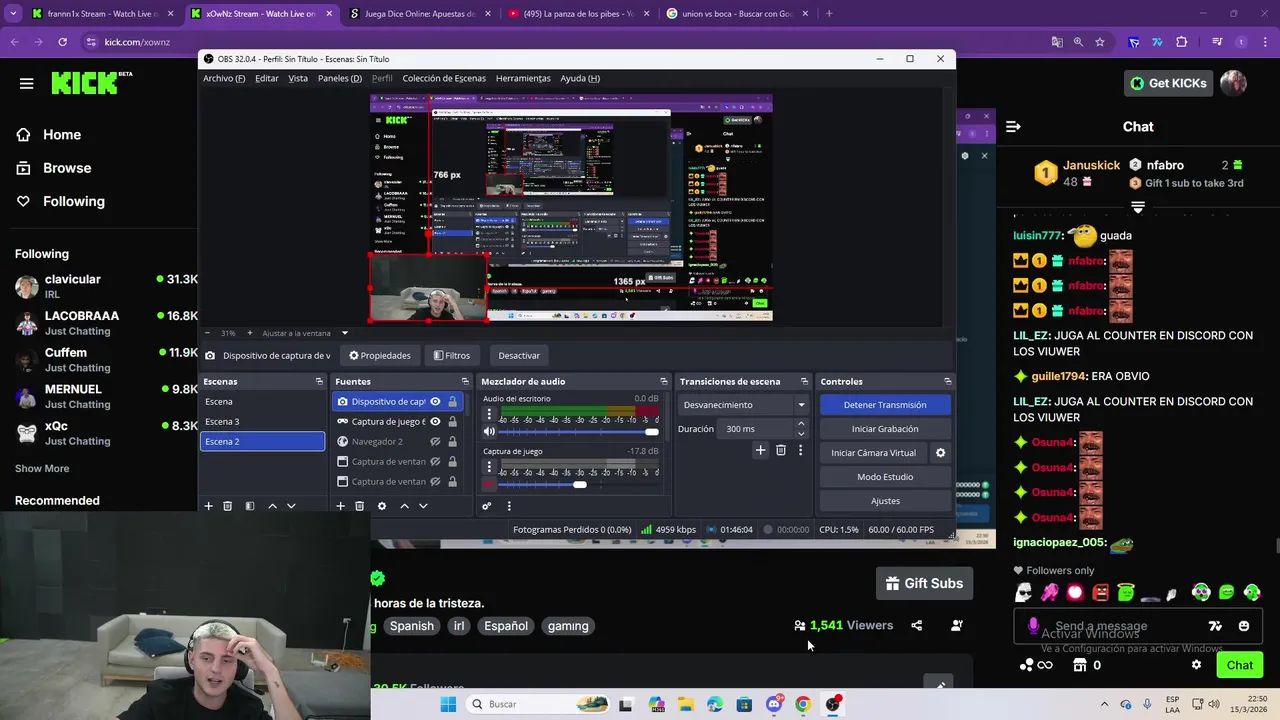1280x720 pixels.
Task: Move the selected scene down
Action: [x=291, y=506]
